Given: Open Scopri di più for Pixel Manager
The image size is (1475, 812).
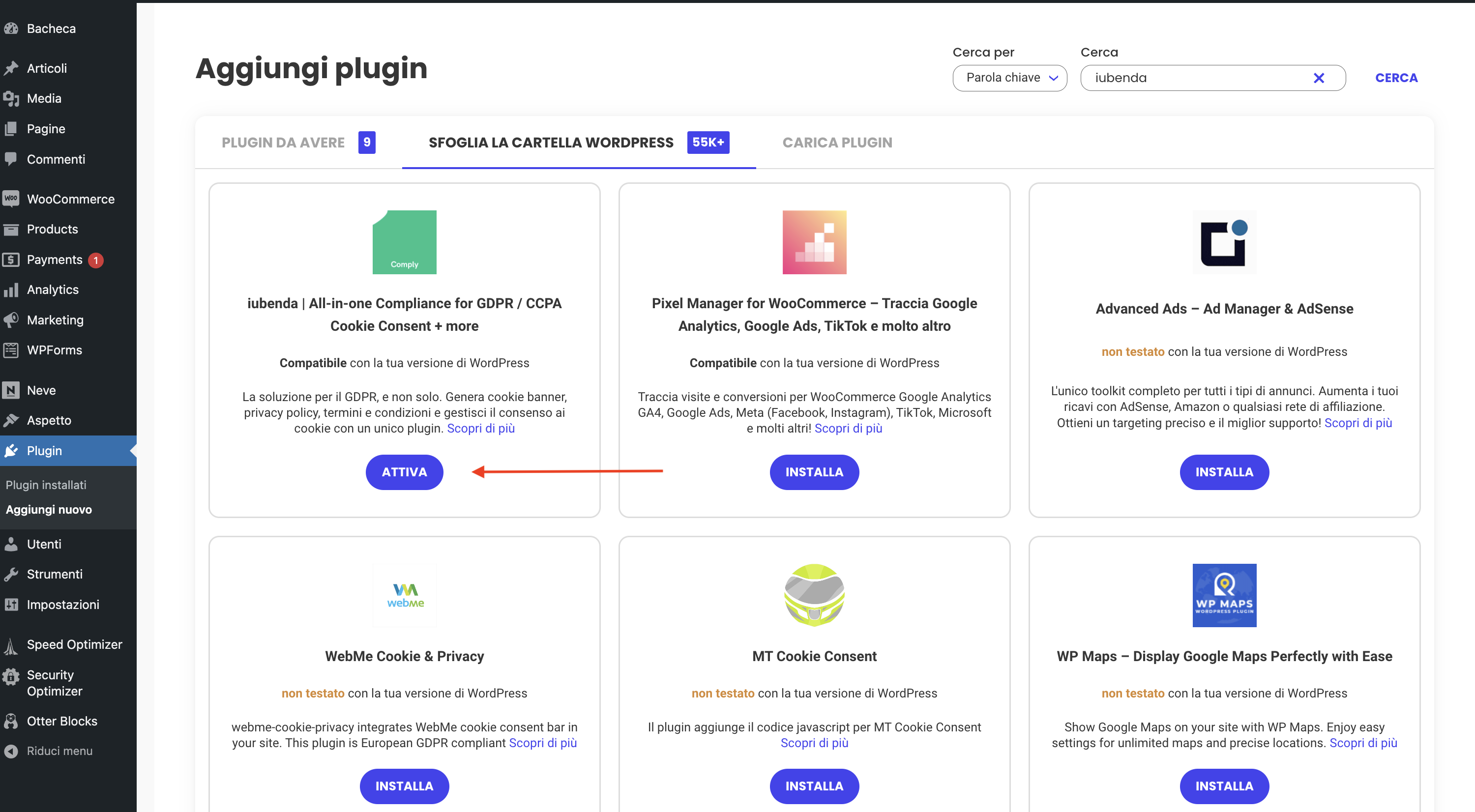Looking at the screenshot, I should click(x=848, y=428).
